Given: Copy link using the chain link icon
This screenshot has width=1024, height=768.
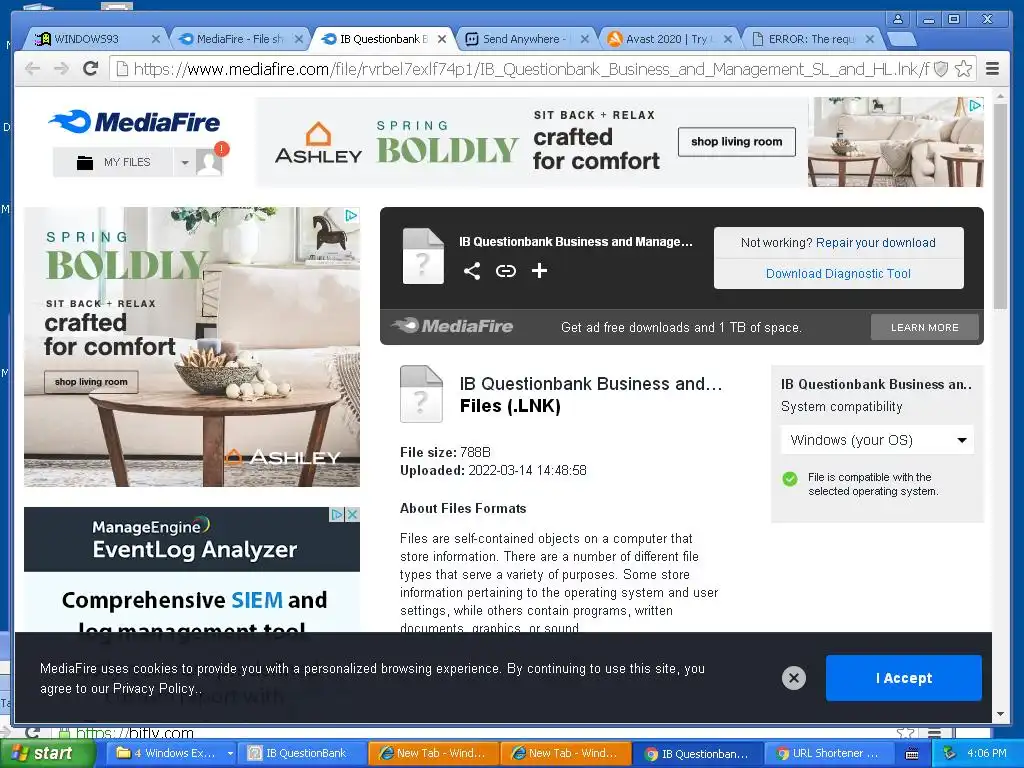Looking at the screenshot, I should (x=505, y=270).
